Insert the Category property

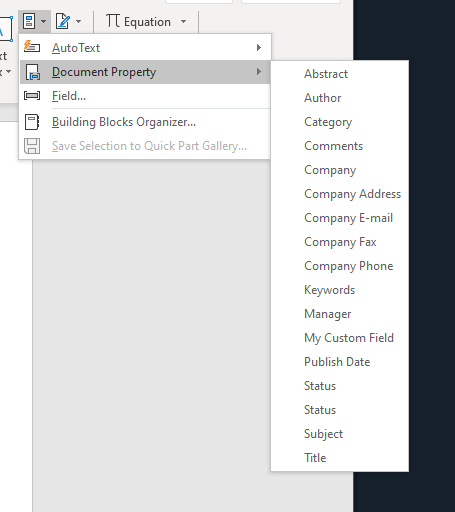click(340, 122)
